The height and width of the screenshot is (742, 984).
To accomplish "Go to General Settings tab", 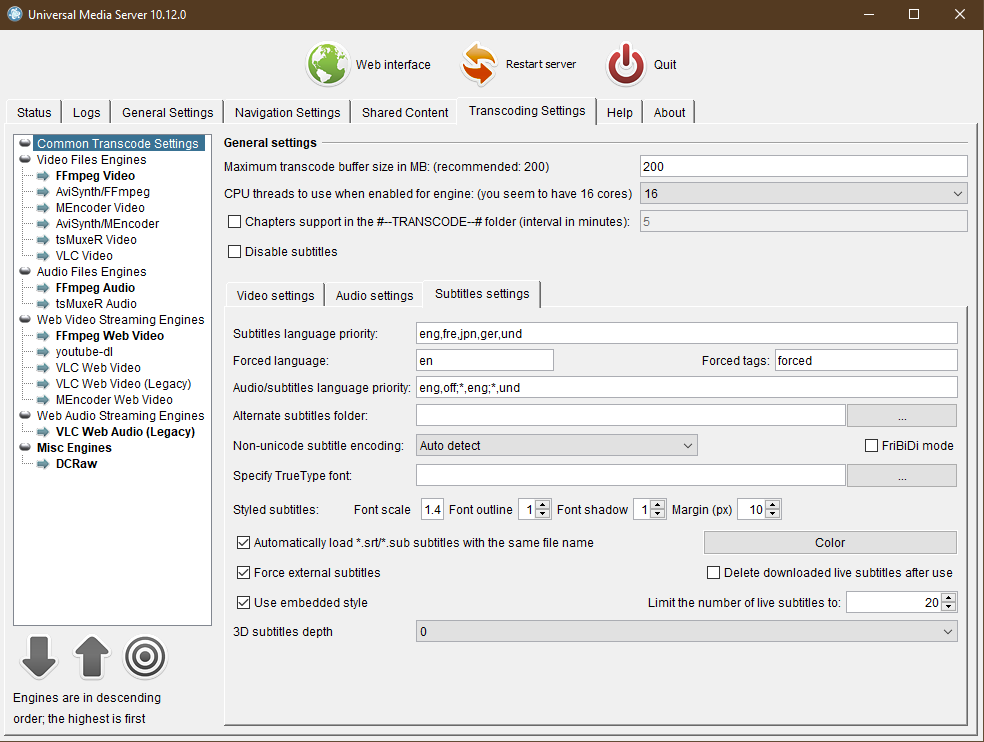I will [168, 112].
